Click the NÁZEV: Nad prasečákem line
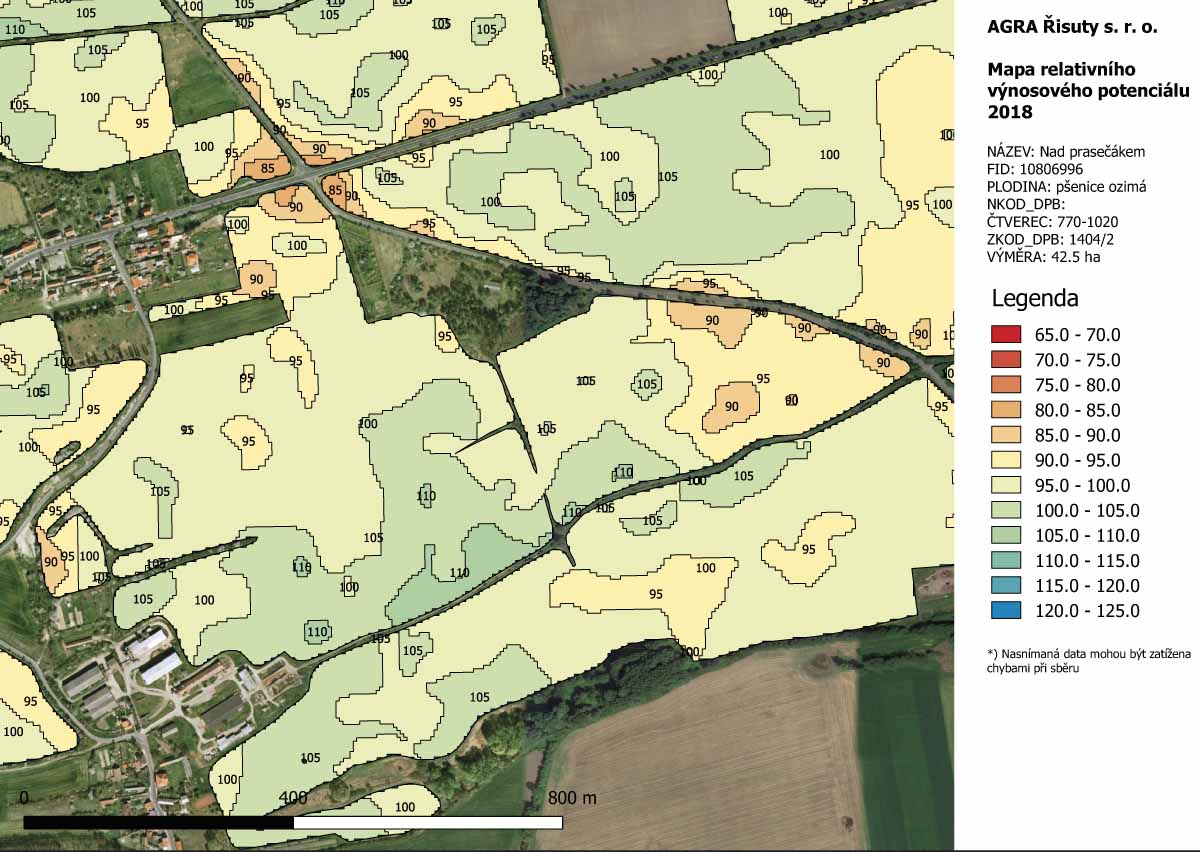Screen dimensions: 1200x852 point(1065,152)
